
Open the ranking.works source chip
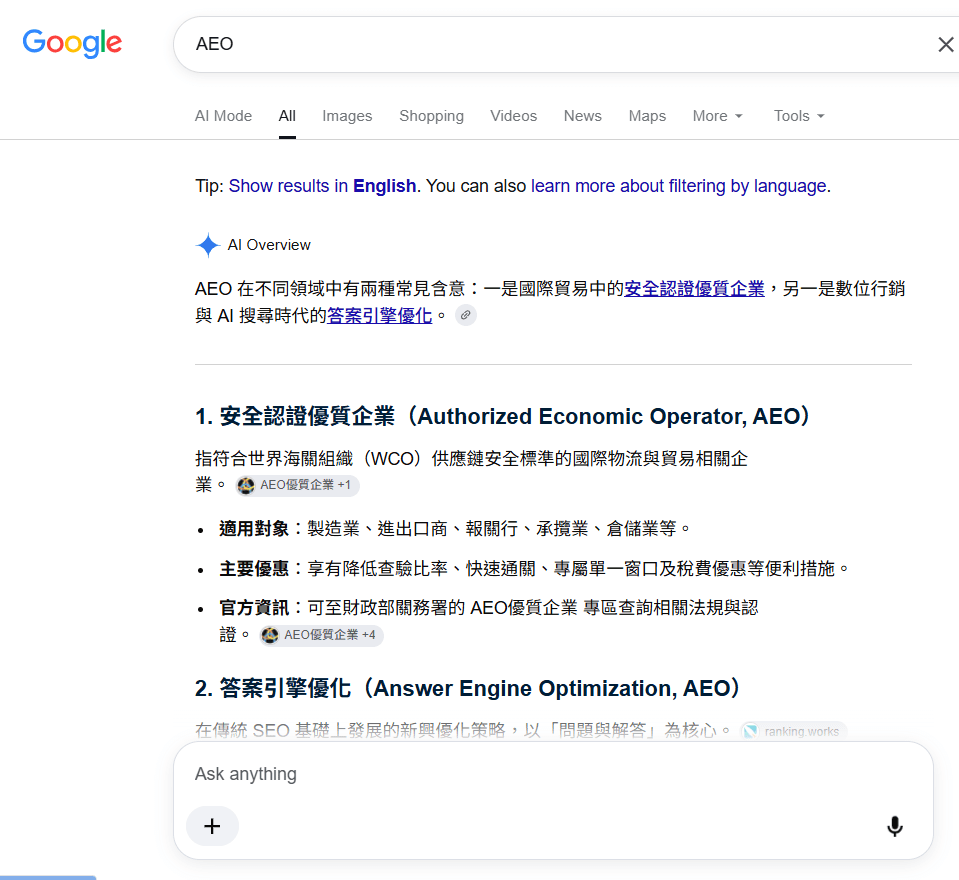793,731
